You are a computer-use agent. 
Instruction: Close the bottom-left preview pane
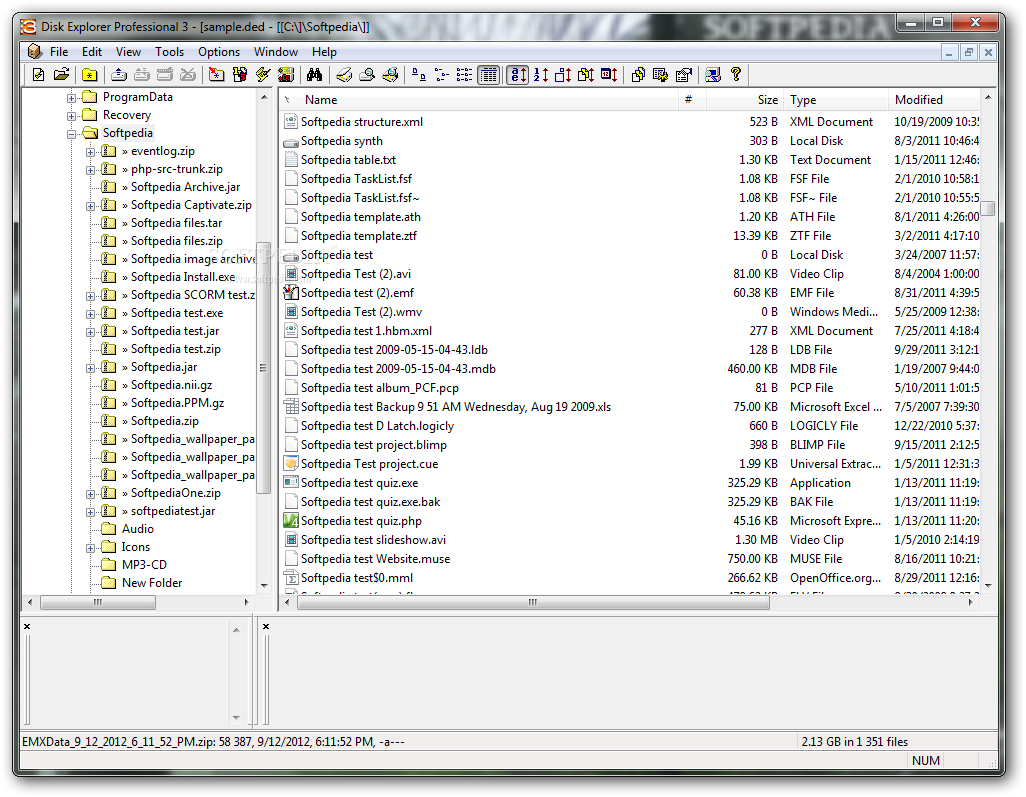27,626
